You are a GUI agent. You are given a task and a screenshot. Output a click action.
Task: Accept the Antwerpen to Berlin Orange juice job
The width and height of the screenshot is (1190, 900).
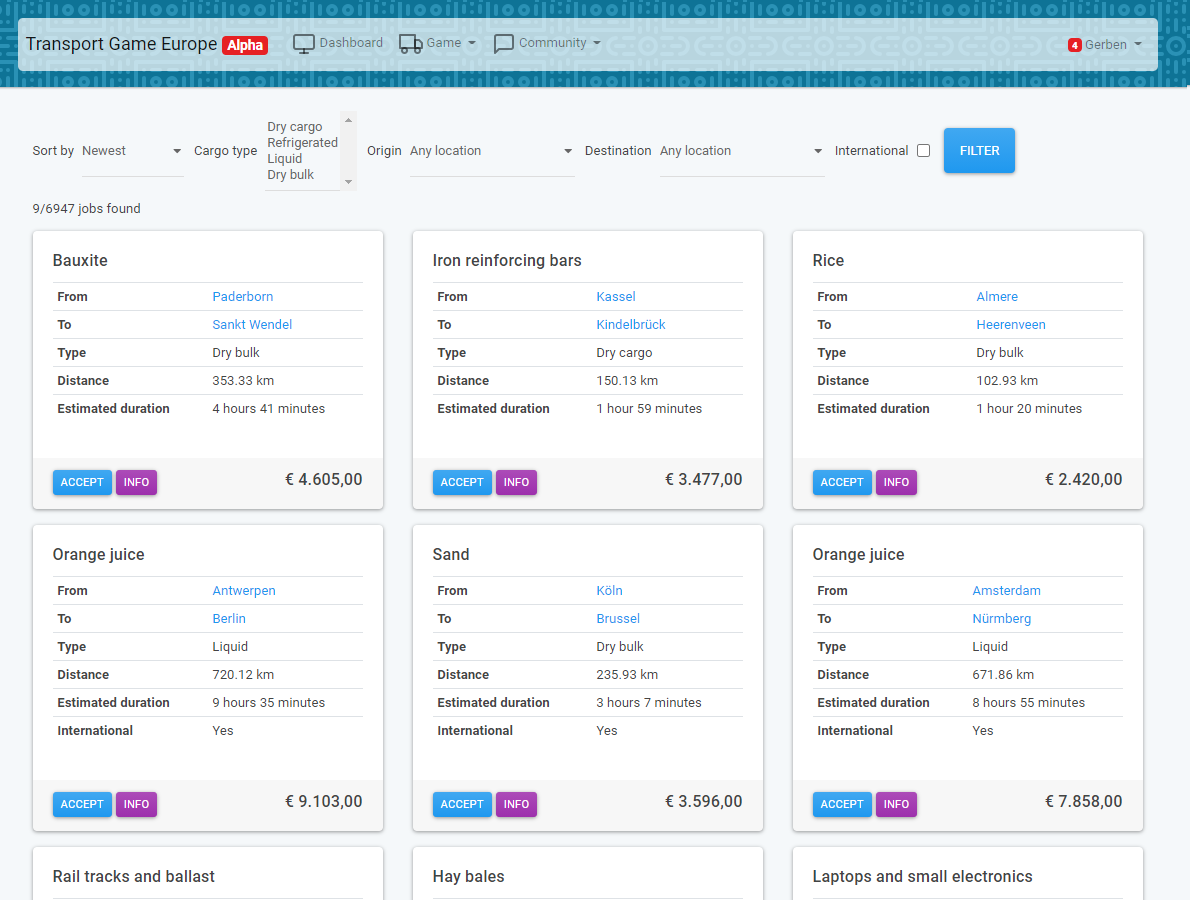point(82,804)
